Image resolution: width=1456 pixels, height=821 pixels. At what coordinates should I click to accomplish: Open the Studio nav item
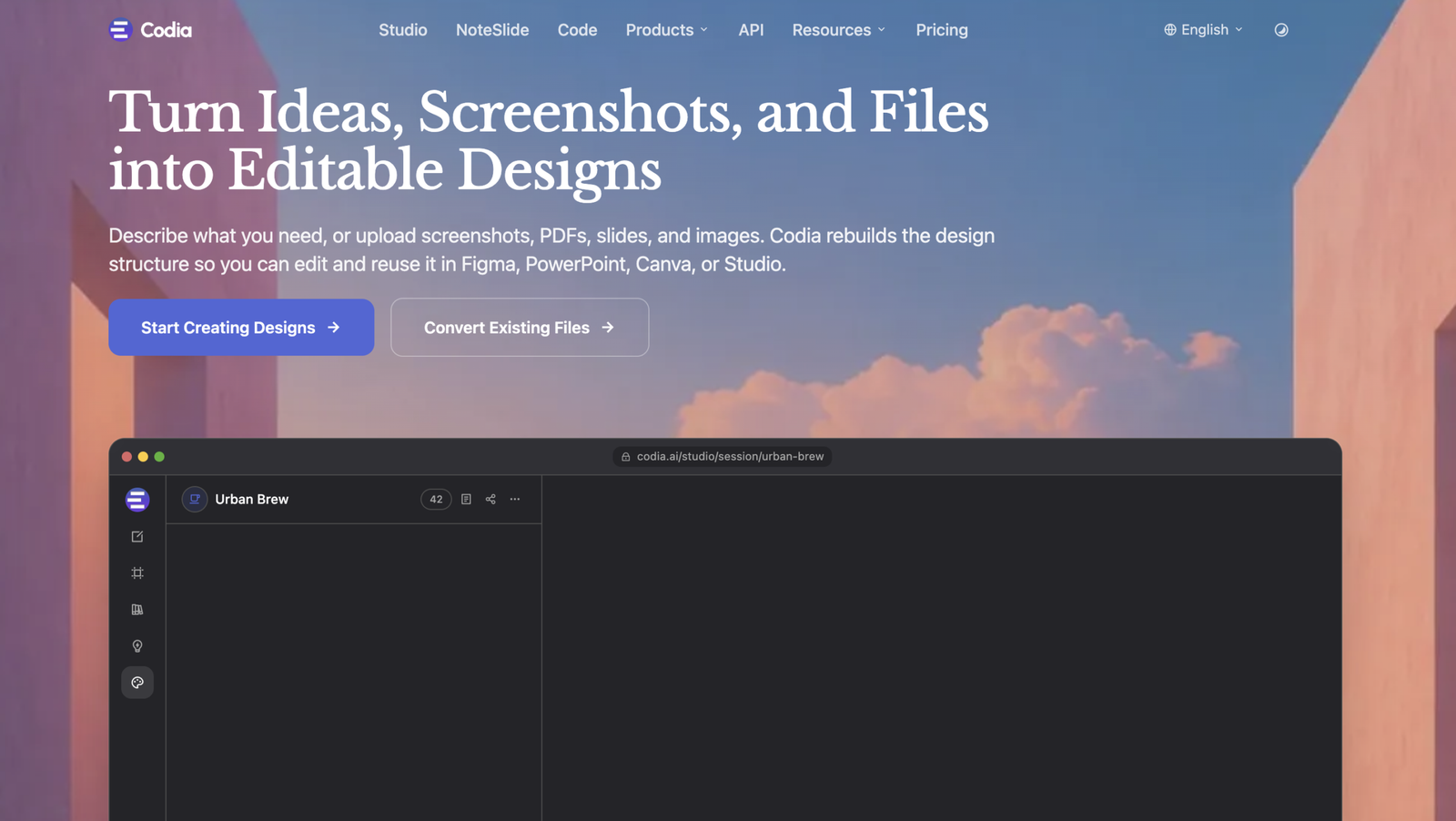403,30
